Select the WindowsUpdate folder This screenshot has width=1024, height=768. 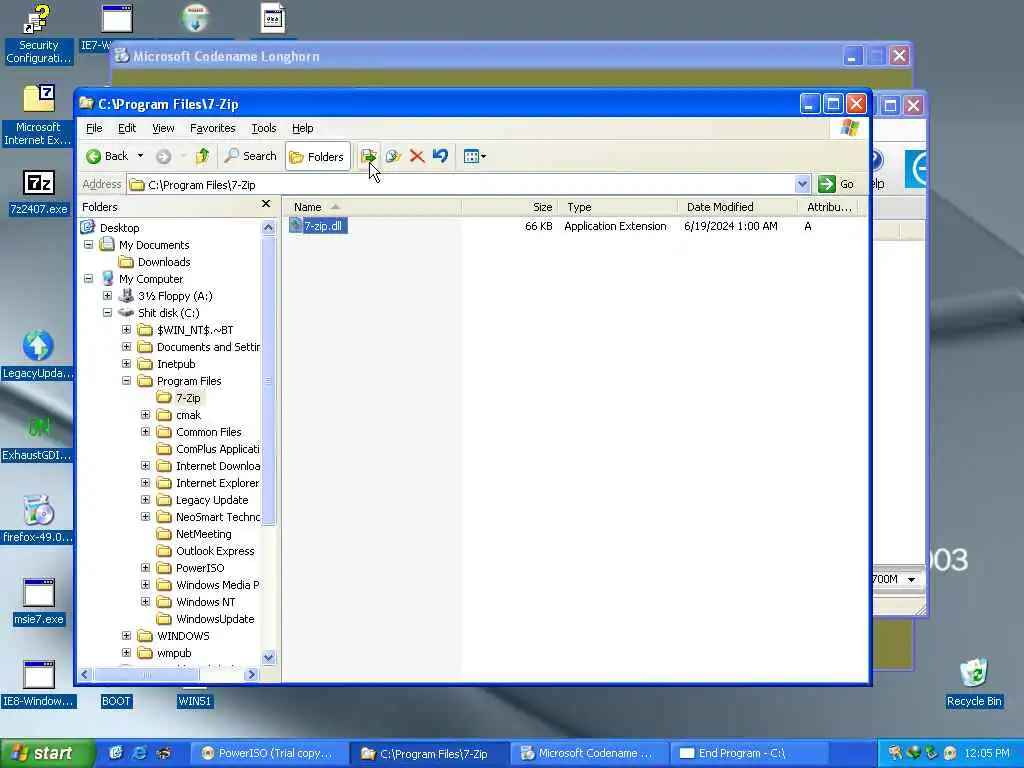pyautogui.click(x=215, y=618)
